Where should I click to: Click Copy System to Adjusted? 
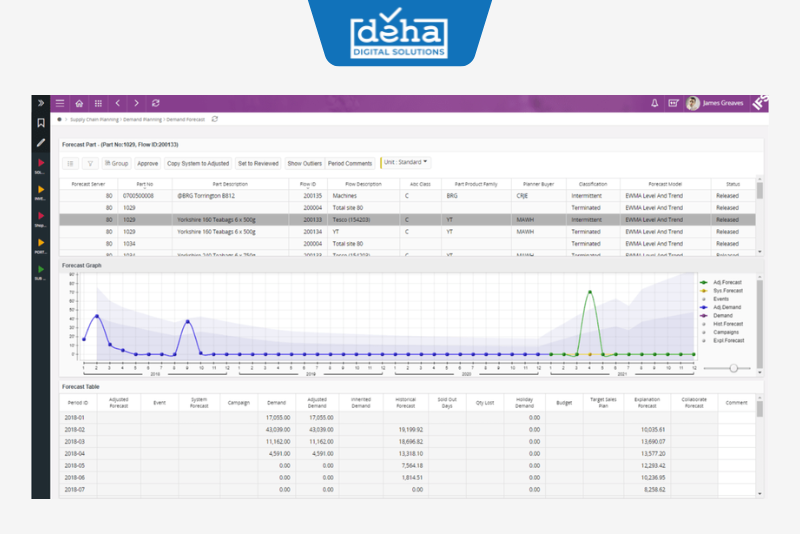point(198,163)
